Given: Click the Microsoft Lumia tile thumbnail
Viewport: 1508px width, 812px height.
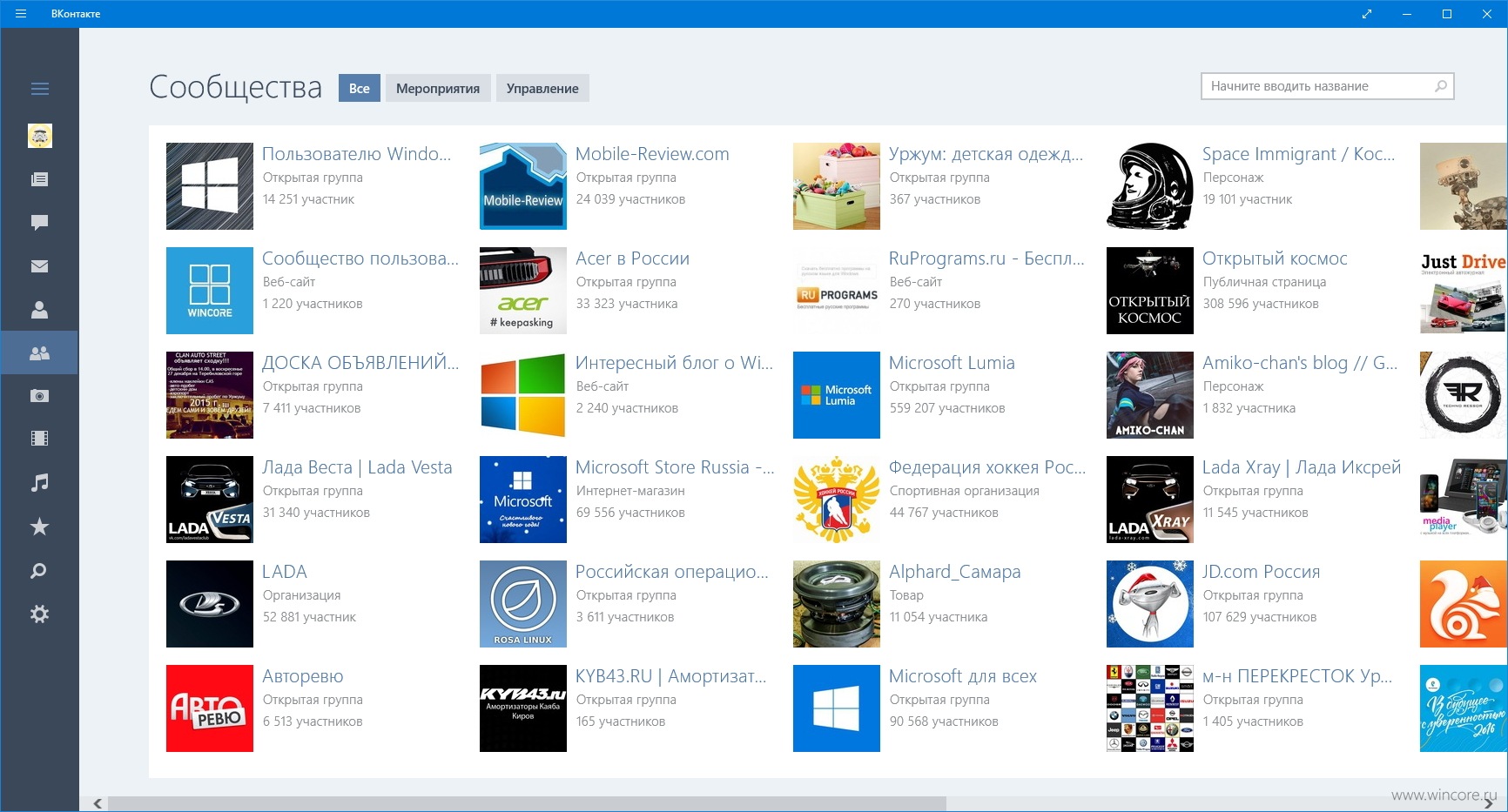Looking at the screenshot, I should point(837,395).
